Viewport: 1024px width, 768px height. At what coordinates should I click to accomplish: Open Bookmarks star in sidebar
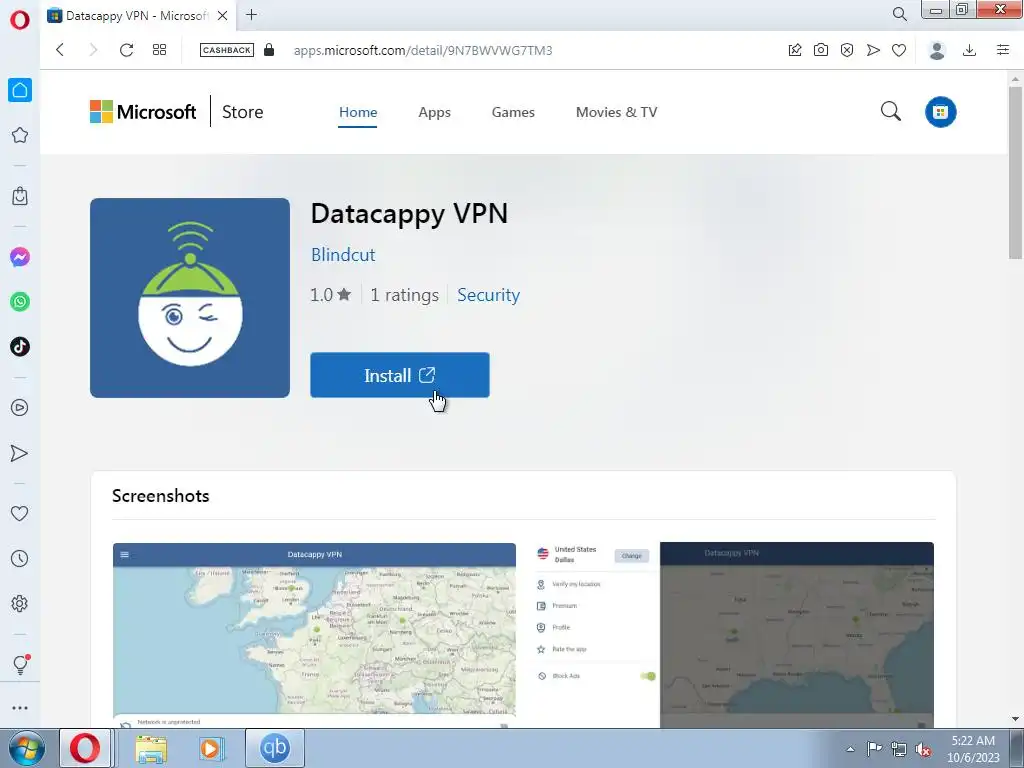(x=20, y=135)
